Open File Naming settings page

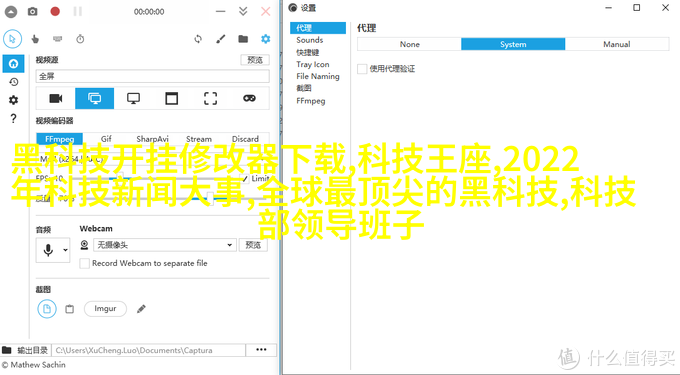pos(318,76)
